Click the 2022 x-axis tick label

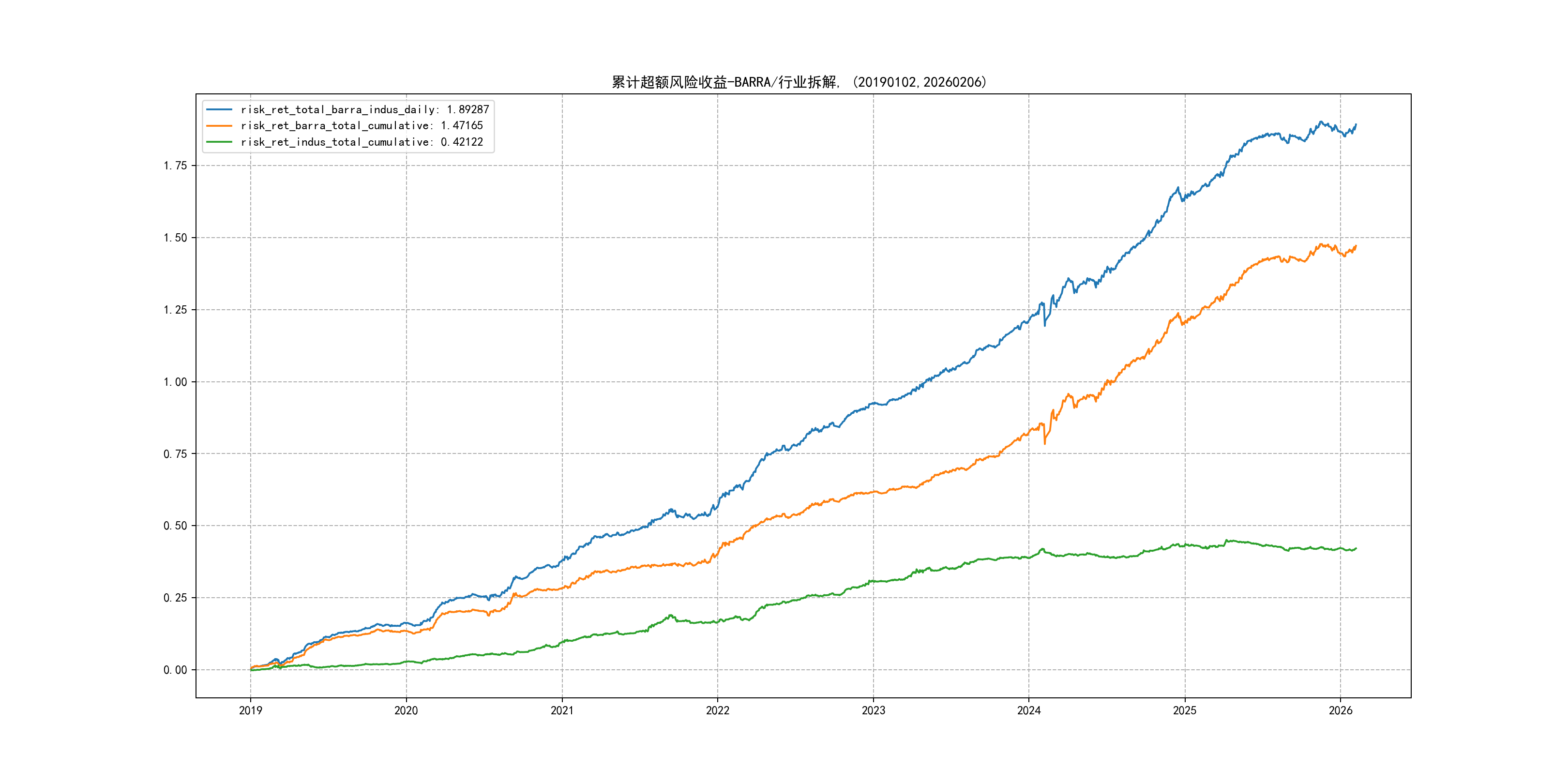click(718, 710)
